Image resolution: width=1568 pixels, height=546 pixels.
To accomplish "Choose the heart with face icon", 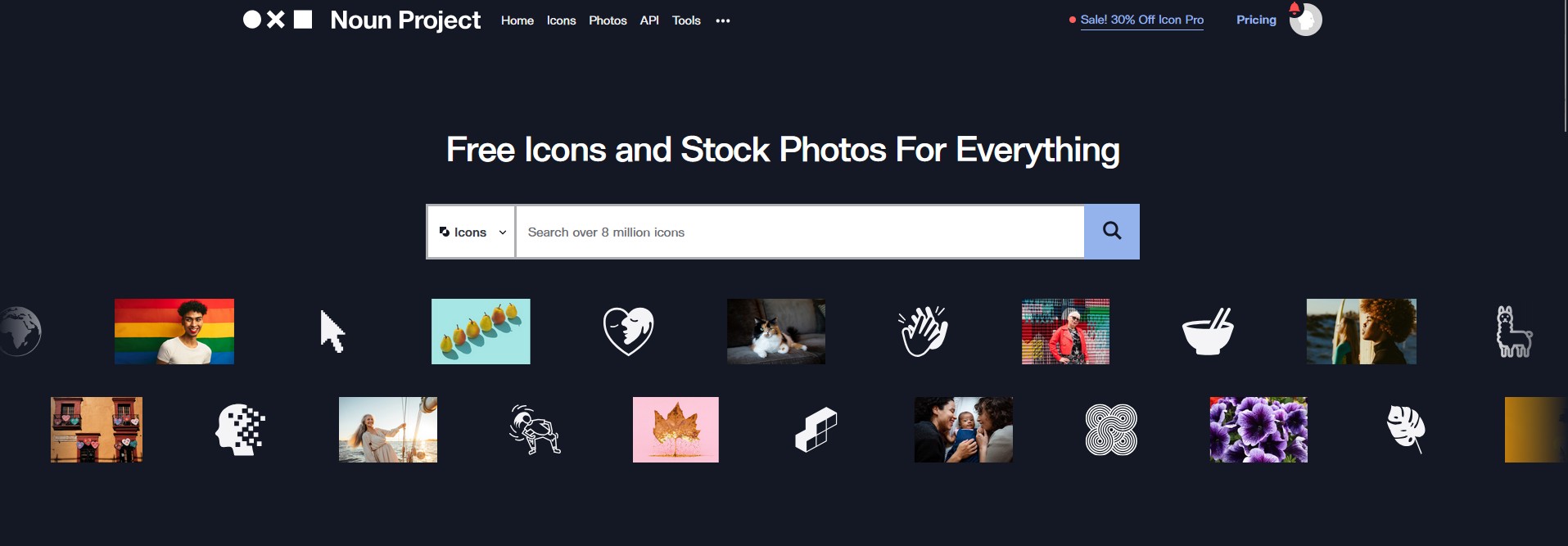I will (x=628, y=331).
